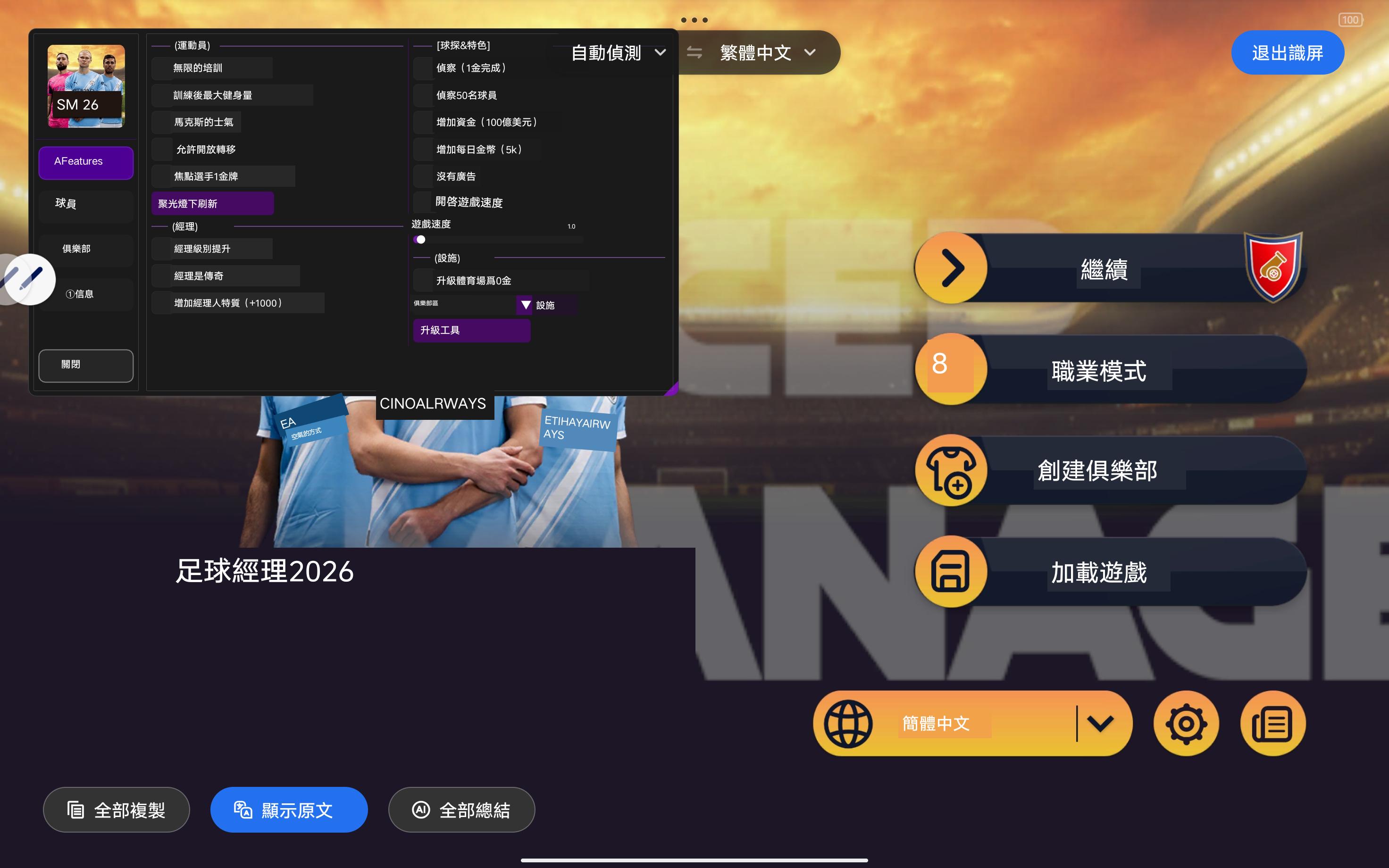Toggle 增加每日金幣（5k）checkbox
This screenshot has height=868, width=1389.
424,149
